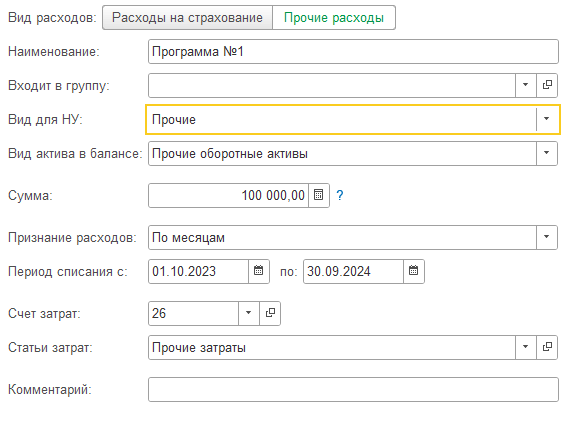The image size is (587, 422).
Task: Open the Счет затрат account form icon
Action: [270, 313]
